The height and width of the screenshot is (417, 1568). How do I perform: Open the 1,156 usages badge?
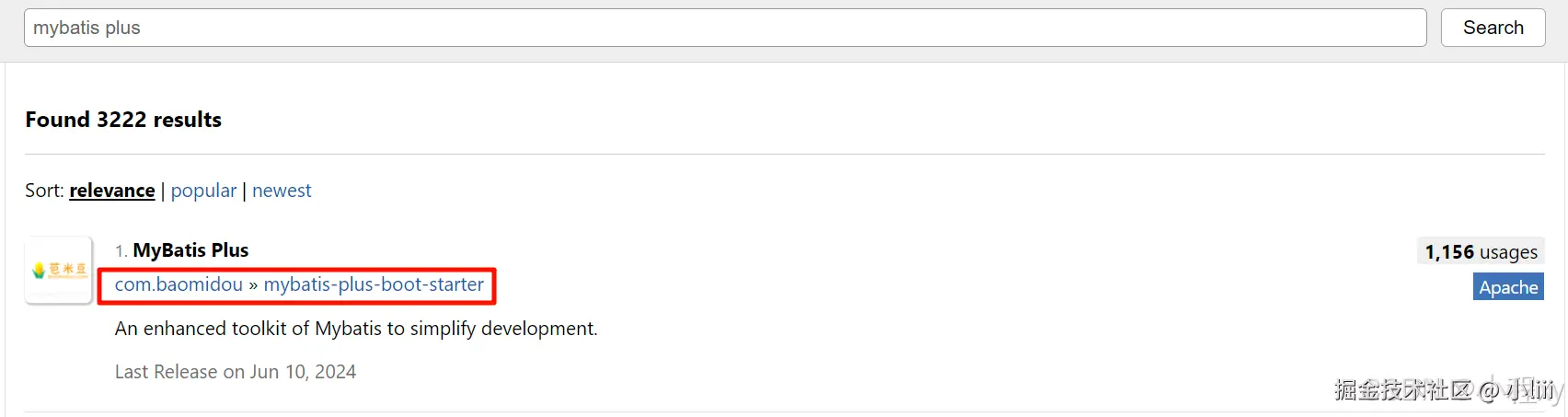(x=1480, y=251)
